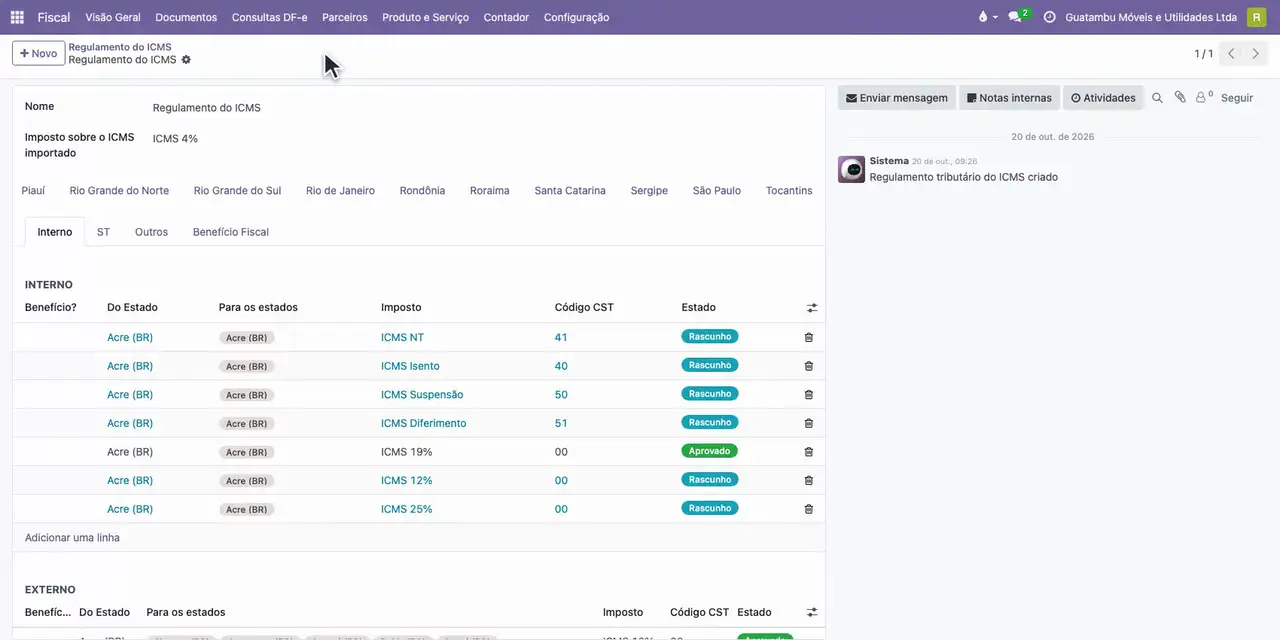Open the gear actions icon beside record title
Viewport: 1280px width, 640px height.
[186, 60]
